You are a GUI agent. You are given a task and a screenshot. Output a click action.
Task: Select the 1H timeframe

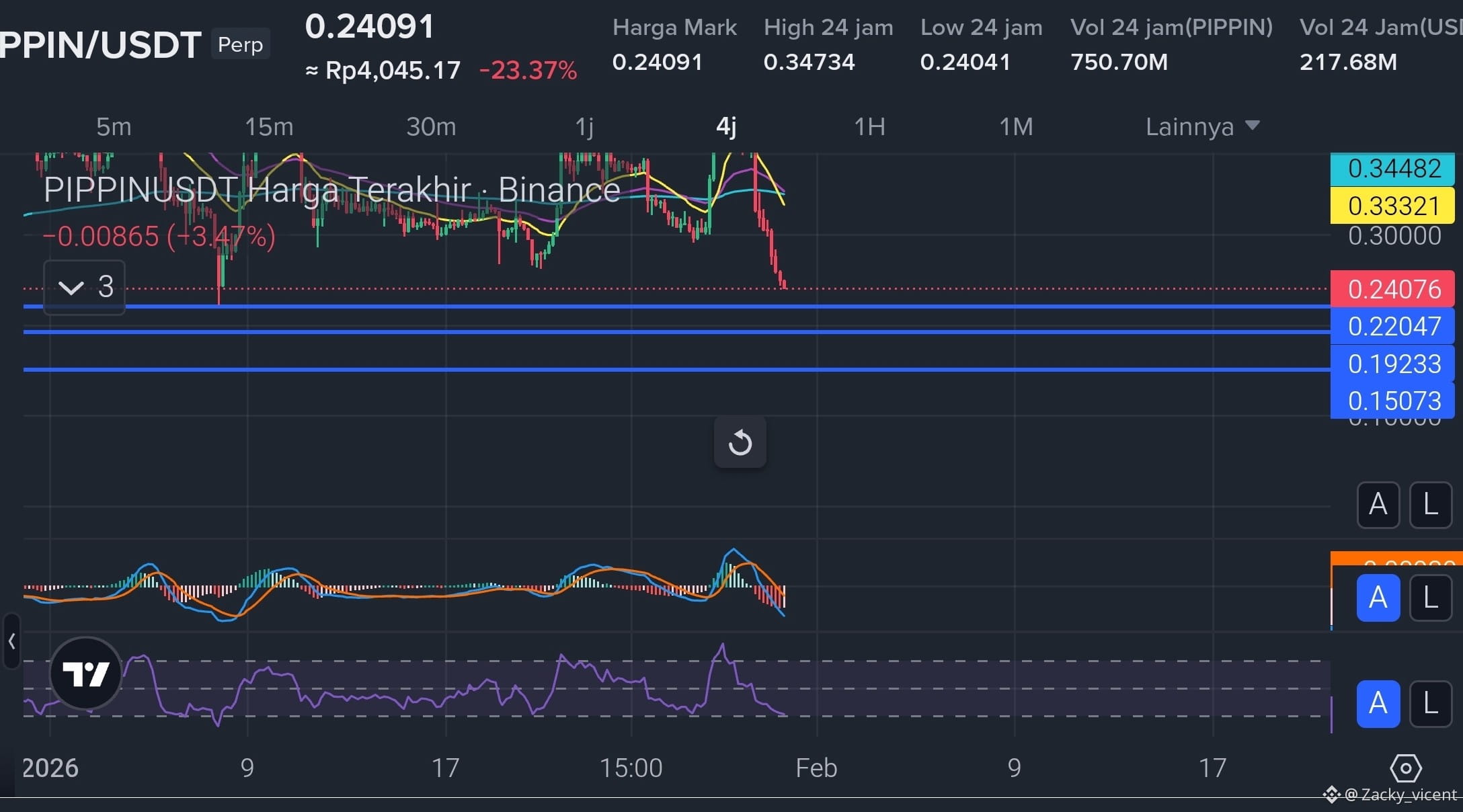click(x=869, y=126)
